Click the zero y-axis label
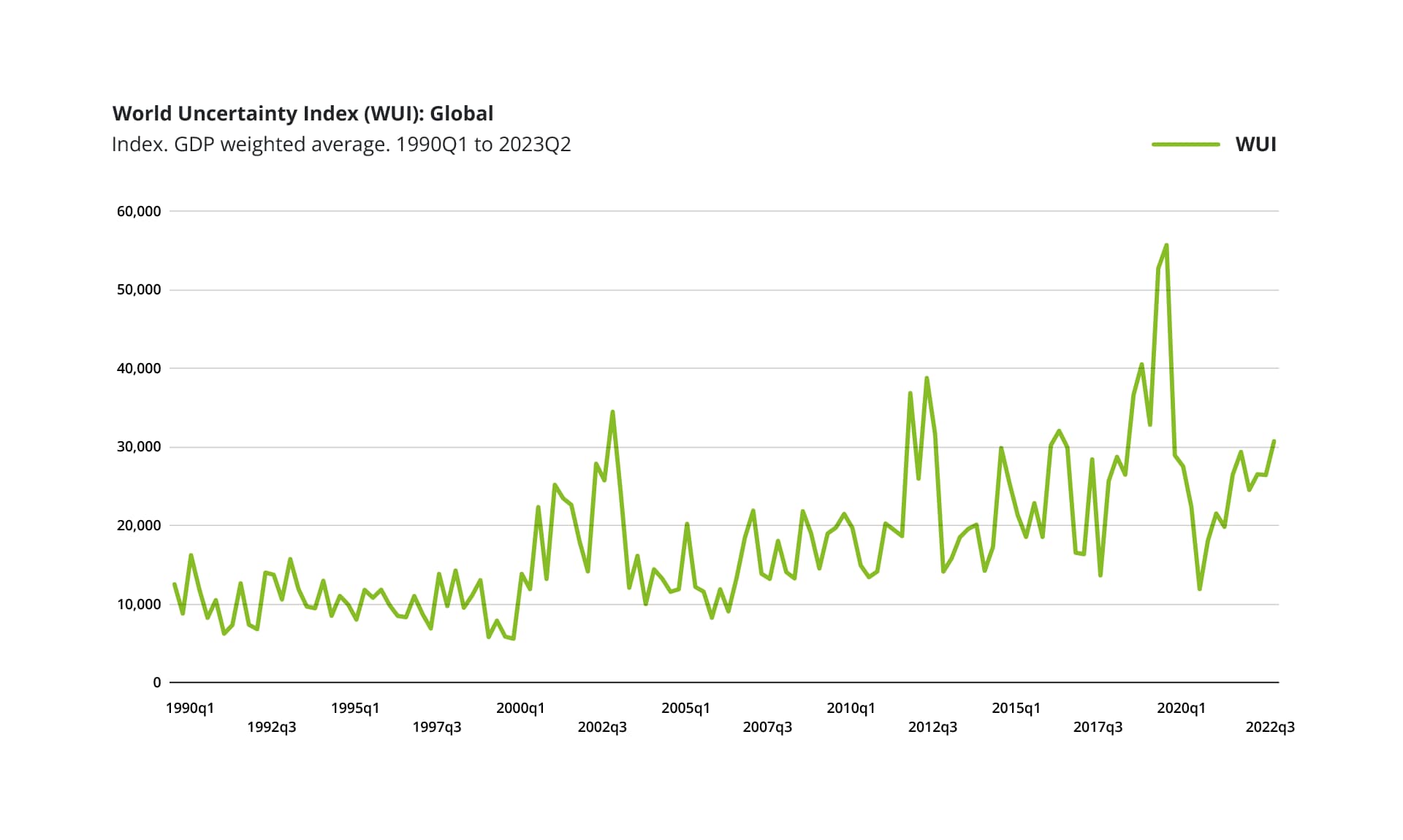1403x840 pixels. pyautogui.click(x=156, y=683)
